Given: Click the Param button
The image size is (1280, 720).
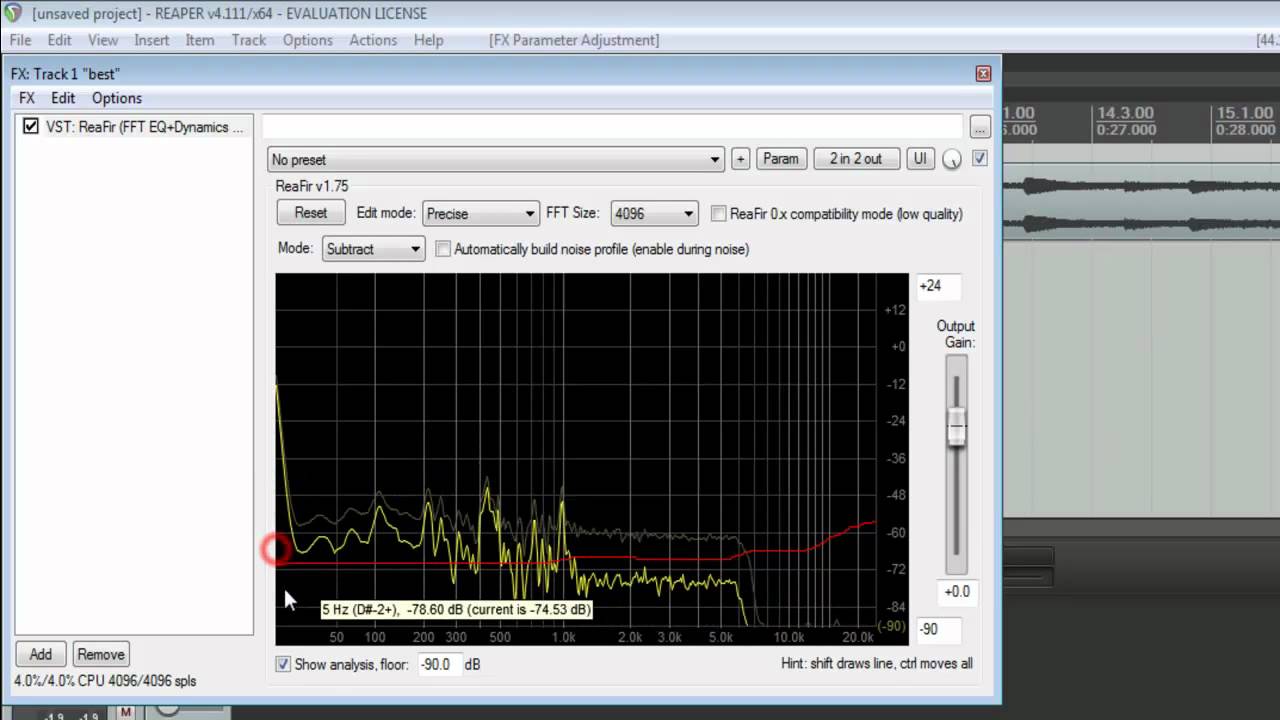Looking at the screenshot, I should [780, 159].
